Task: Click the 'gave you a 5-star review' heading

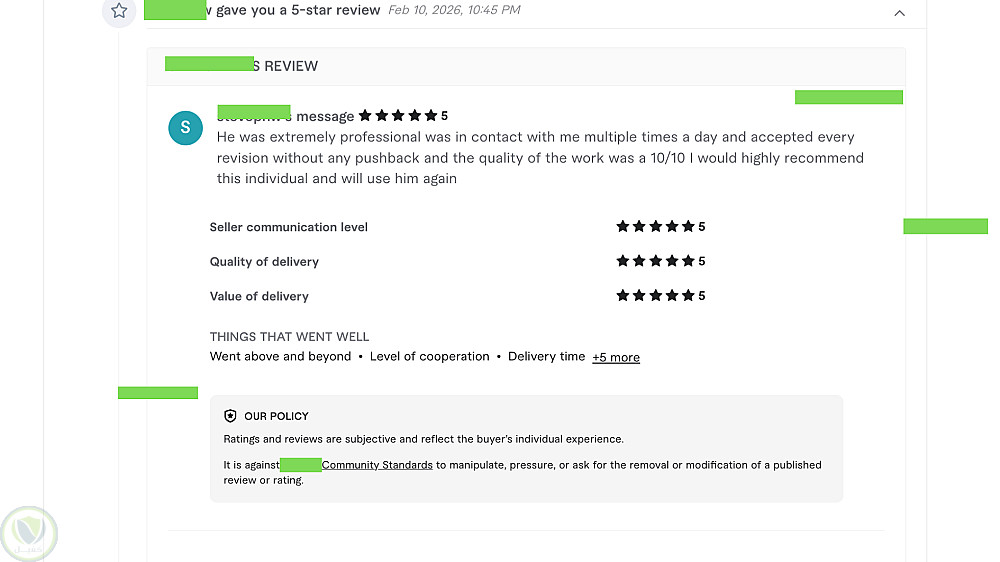Action: click(298, 10)
